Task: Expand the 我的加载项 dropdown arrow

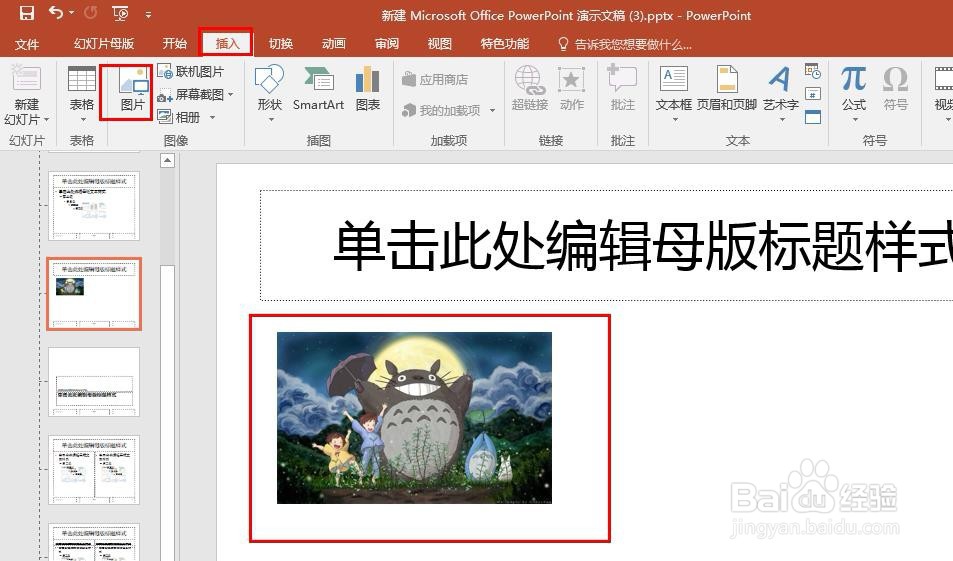Action: (x=492, y=111)
